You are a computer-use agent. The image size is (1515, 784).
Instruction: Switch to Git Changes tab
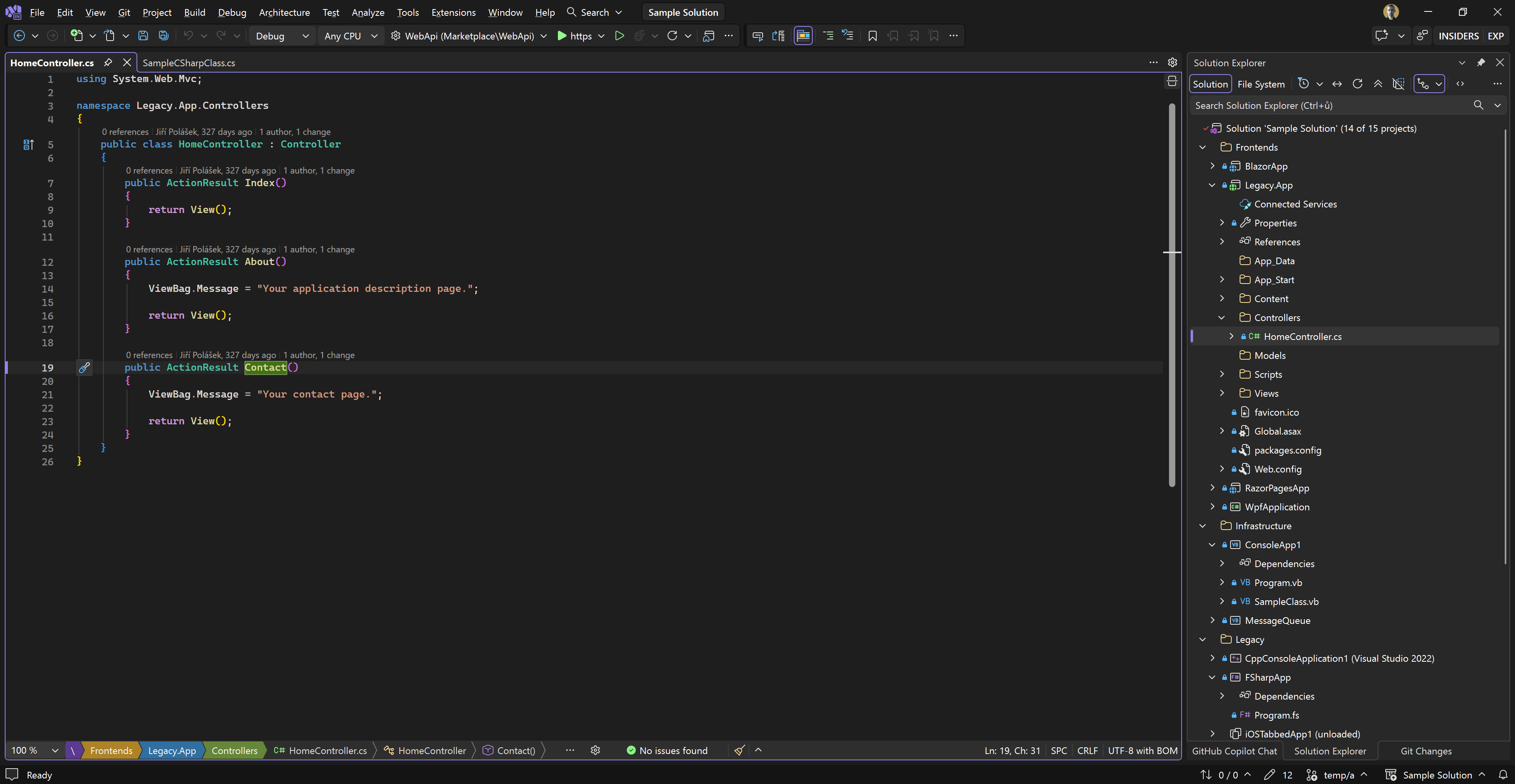(1425, 751)
